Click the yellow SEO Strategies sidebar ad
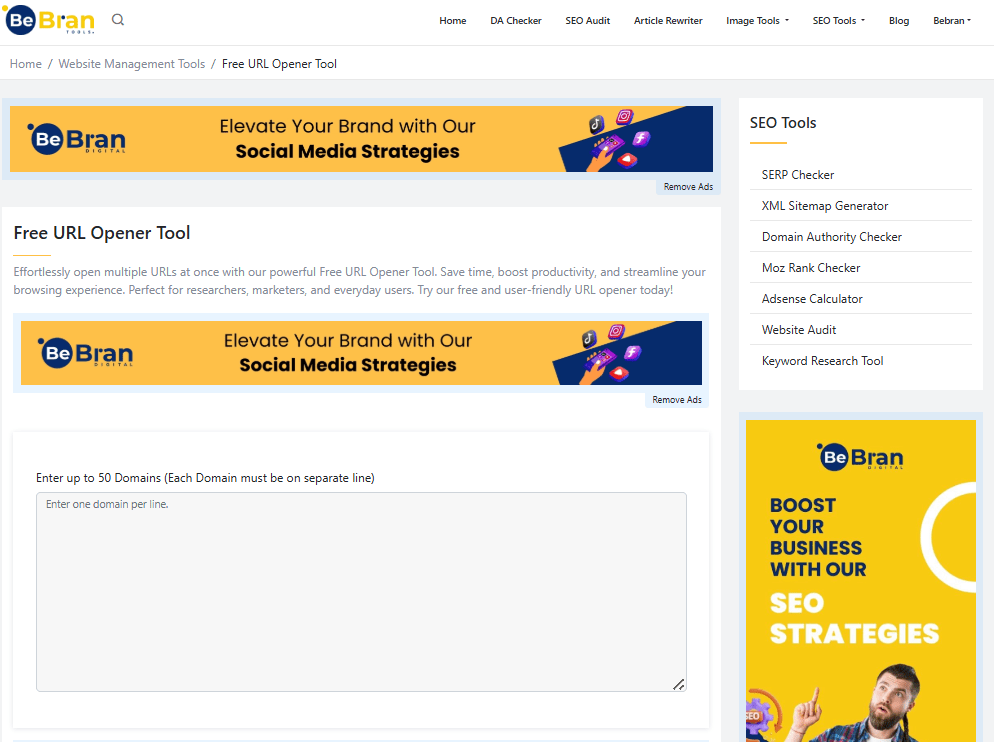Screen dimensions: 994x742 (861, 580)
